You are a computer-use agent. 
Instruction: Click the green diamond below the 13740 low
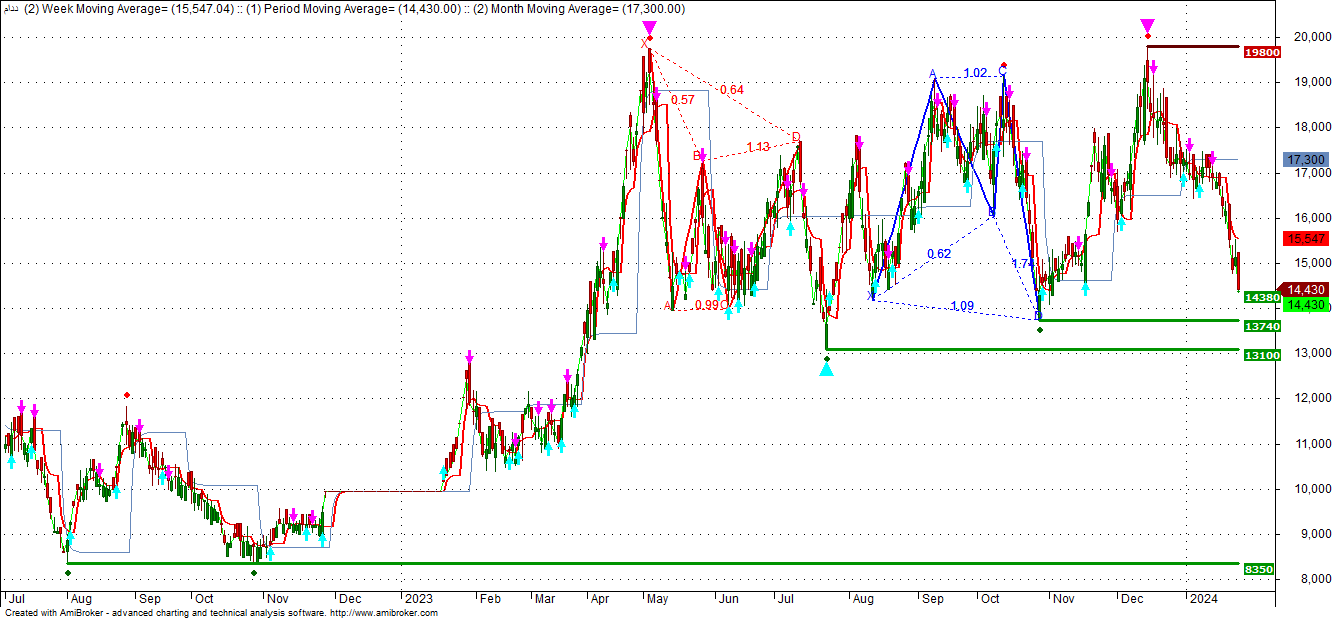(x=1040, y=330)
